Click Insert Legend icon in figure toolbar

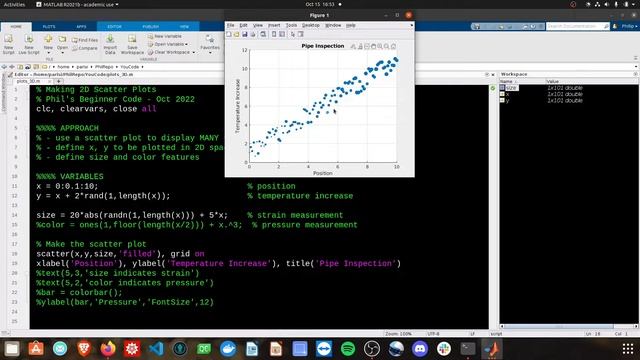pyautogui.click(x=282, y=34)
